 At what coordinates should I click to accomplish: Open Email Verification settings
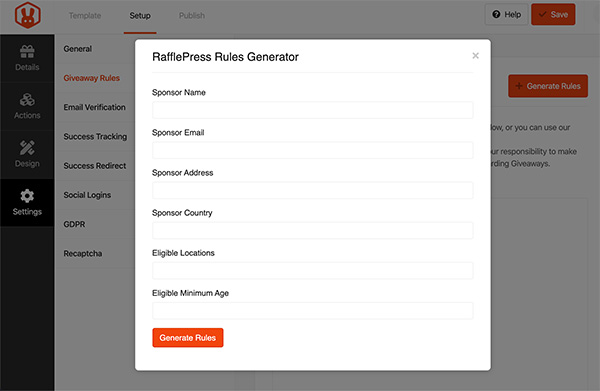pos(95,108)
